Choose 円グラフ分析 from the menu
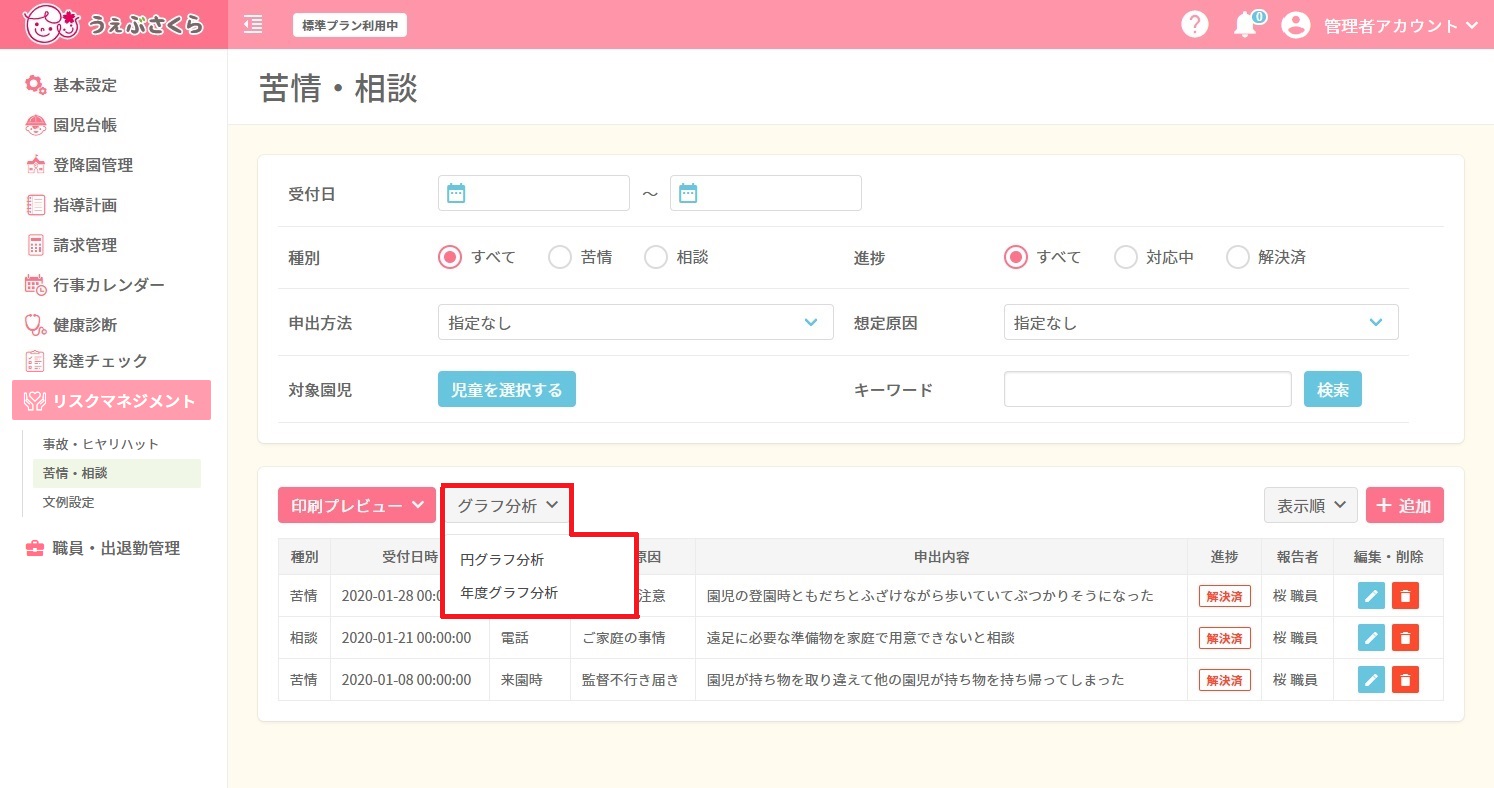The image size is (1494, 788). pos(502,560)
